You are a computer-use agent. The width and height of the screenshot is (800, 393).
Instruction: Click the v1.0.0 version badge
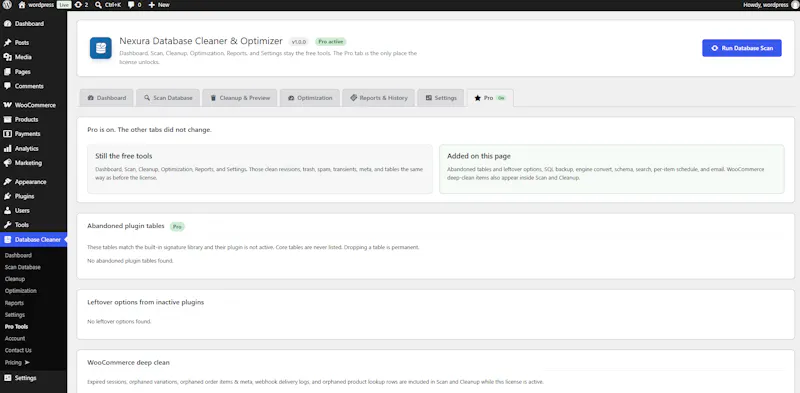(x=299, y=42)
